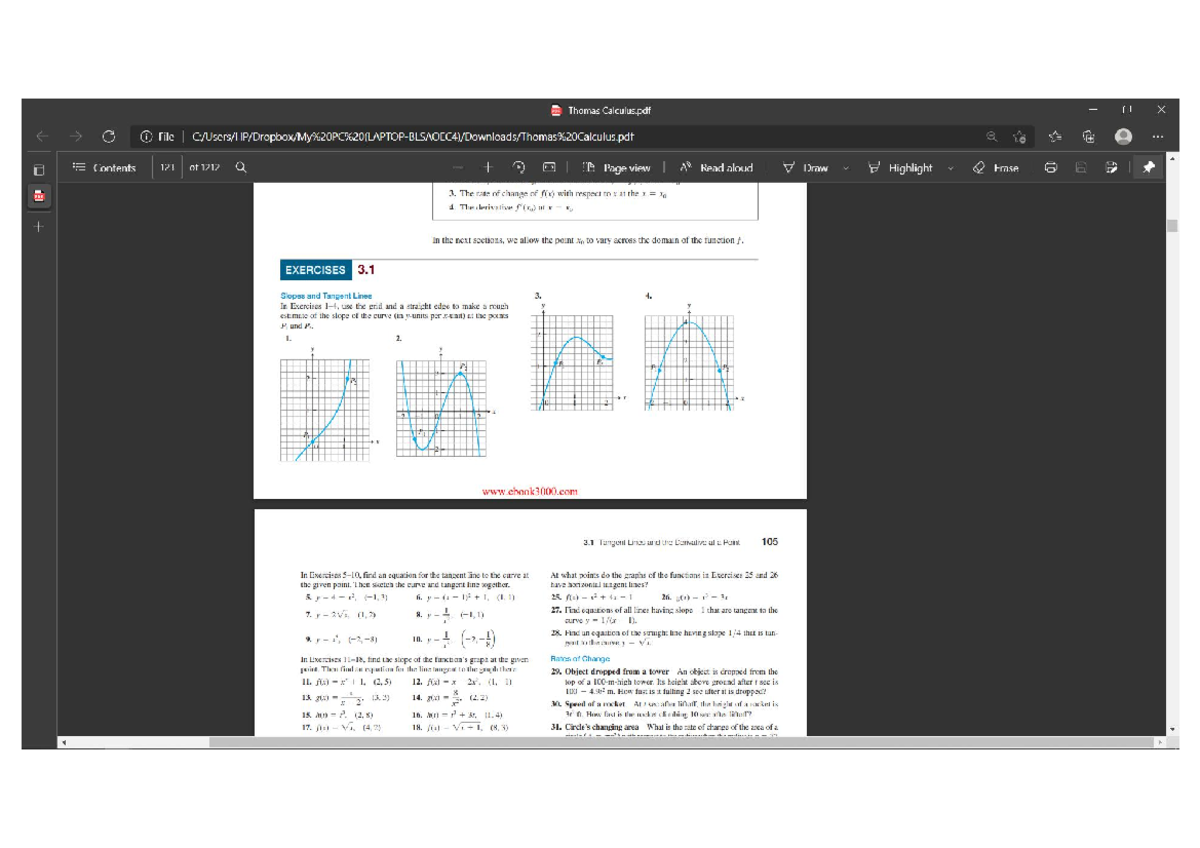Expand the Draw options dropdown arrow
Screen dimensions: 1200x848
click(845, 168)
